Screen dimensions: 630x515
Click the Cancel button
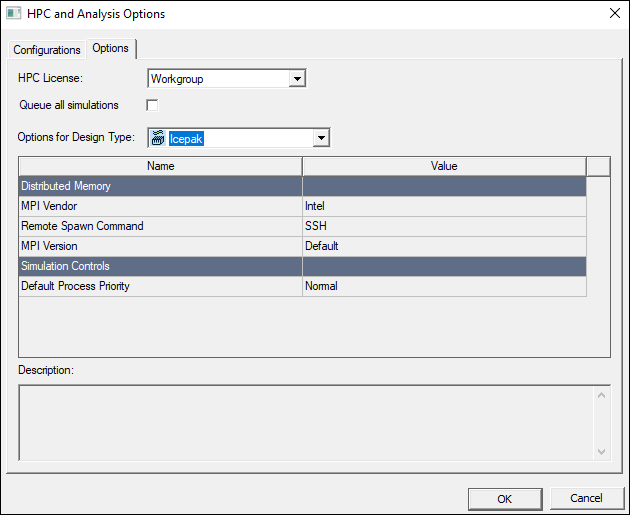point(586,498)
